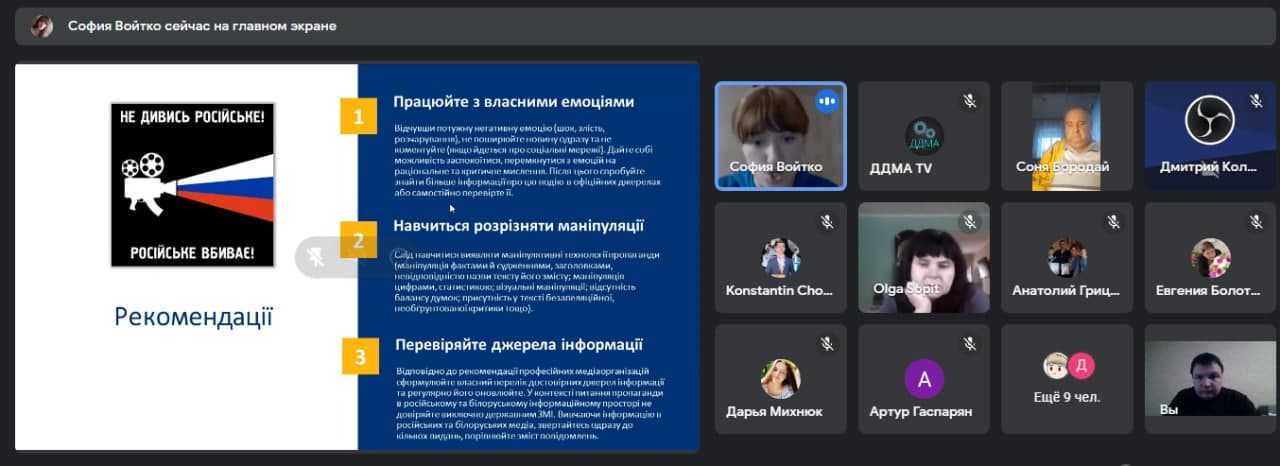Viewport: 1280px width, 466px height.
Task: Click the muted mic icon on Дарья Михнюк's tile
Action: point(826,344)
